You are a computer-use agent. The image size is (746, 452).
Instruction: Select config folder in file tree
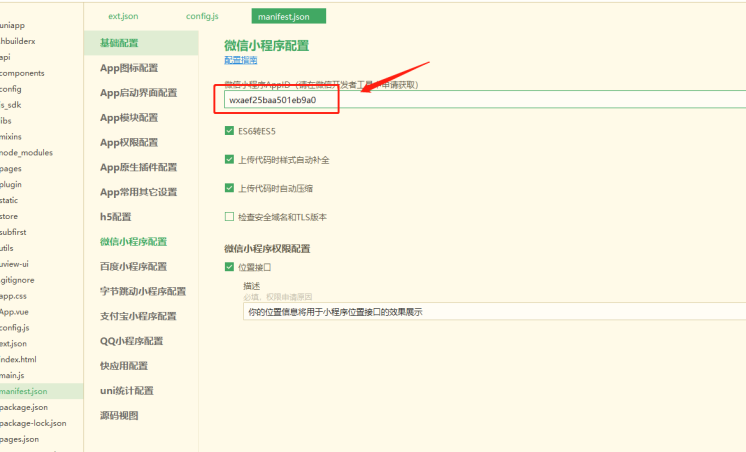click(x=10, y=89)
